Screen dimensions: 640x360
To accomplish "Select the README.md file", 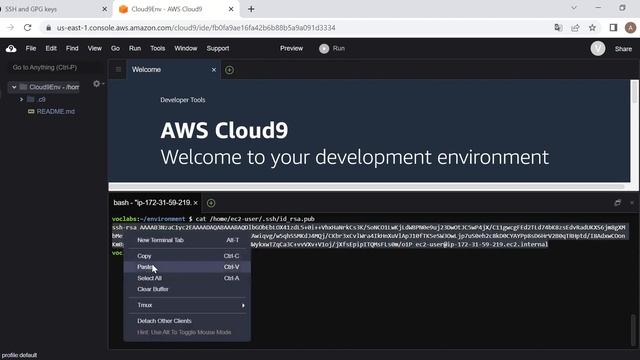I will 56,111.
